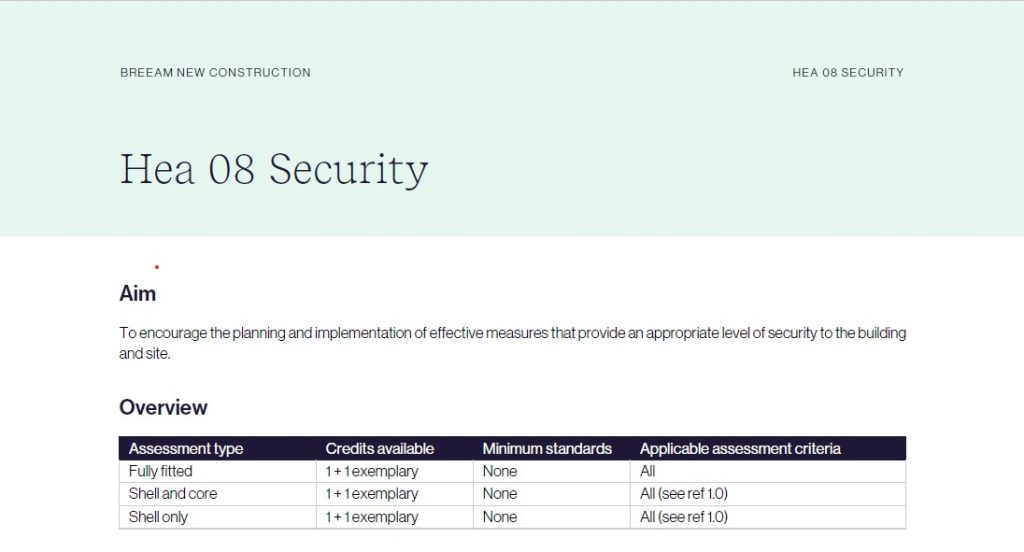The width and height of the screenshot is (1024, 552).
Task: Select the Hea 08 Security page title
Action: pyautogui.click(x=274, y=170)
